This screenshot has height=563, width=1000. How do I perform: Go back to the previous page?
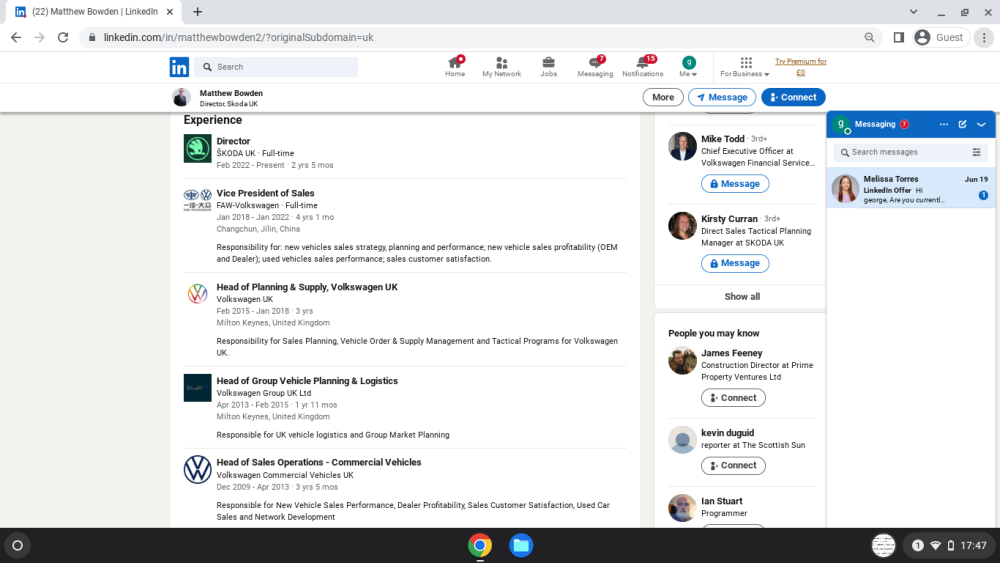pos(16,38)
